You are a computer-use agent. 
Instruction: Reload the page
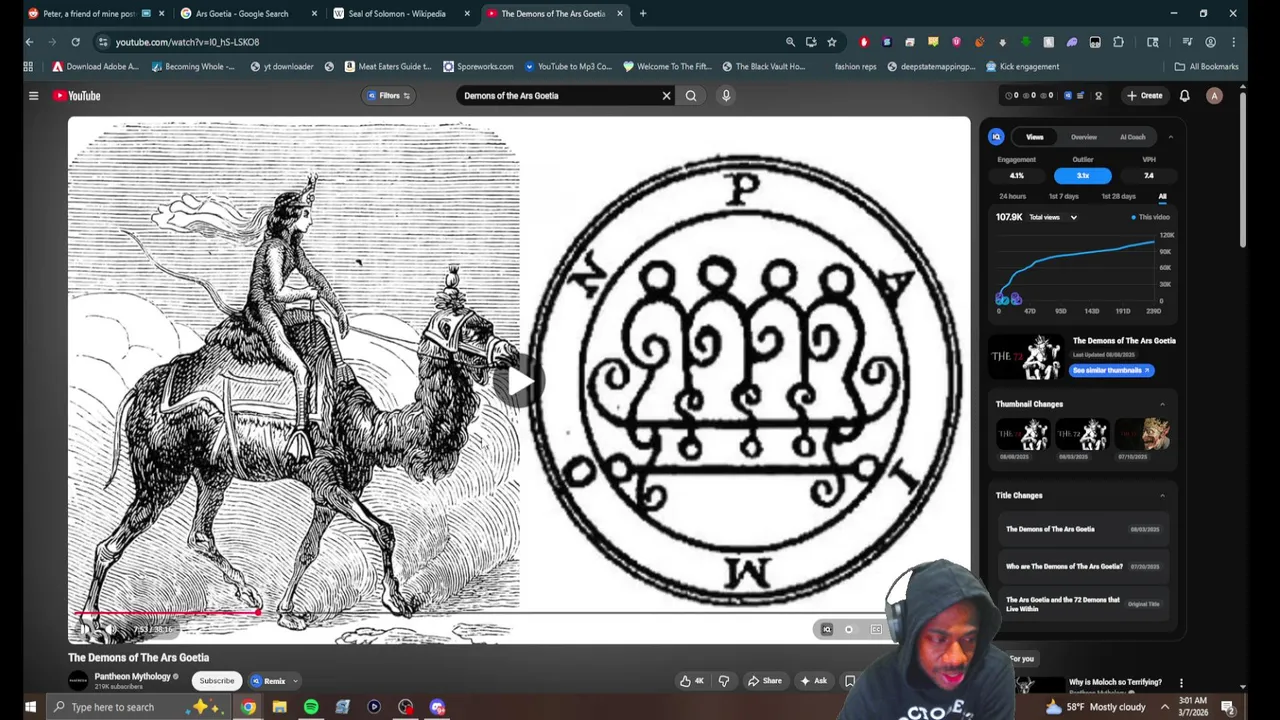click(x=75, y=42)
